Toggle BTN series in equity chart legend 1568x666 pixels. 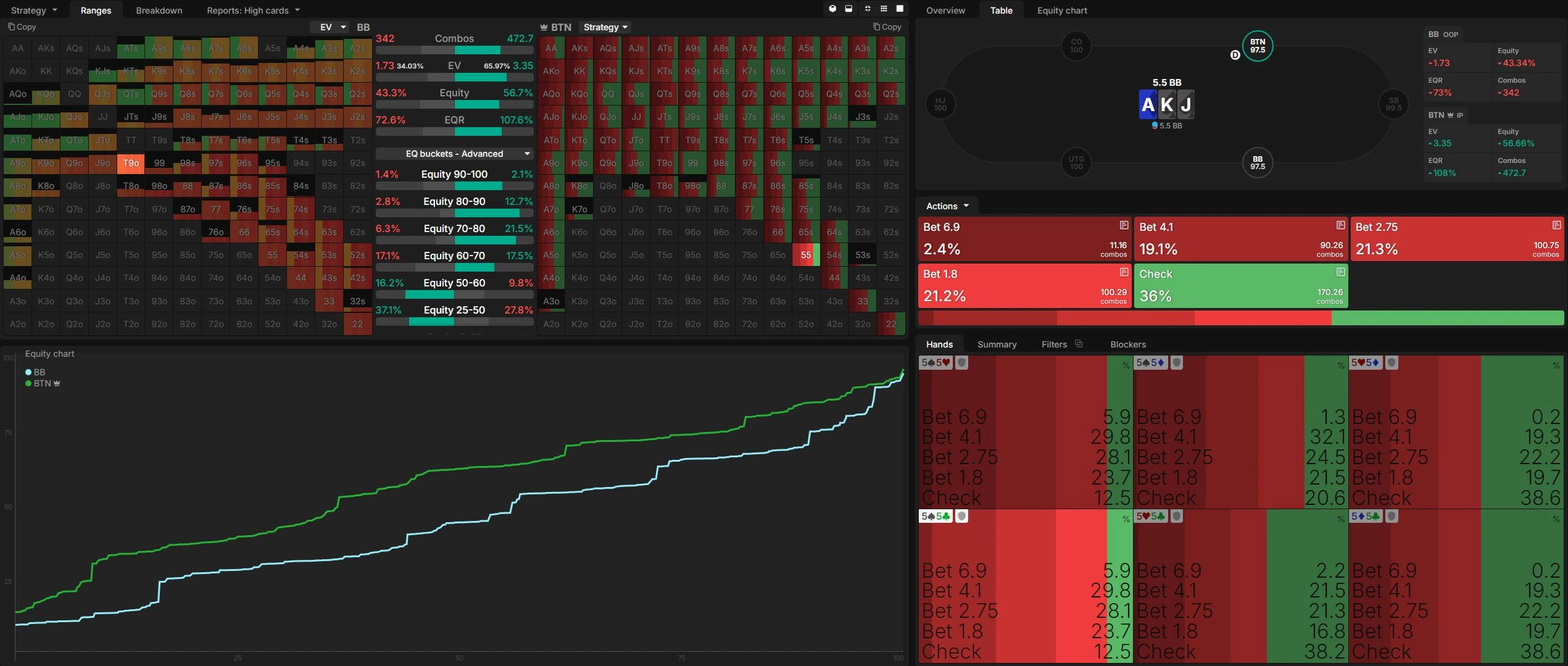pyautogui.click(x=43, y=383)
